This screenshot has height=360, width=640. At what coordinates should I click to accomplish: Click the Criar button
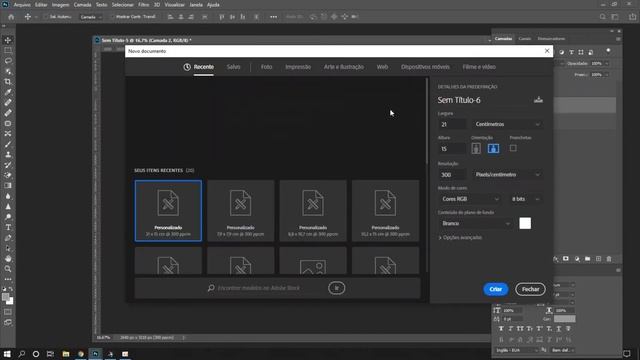point(496,289)
